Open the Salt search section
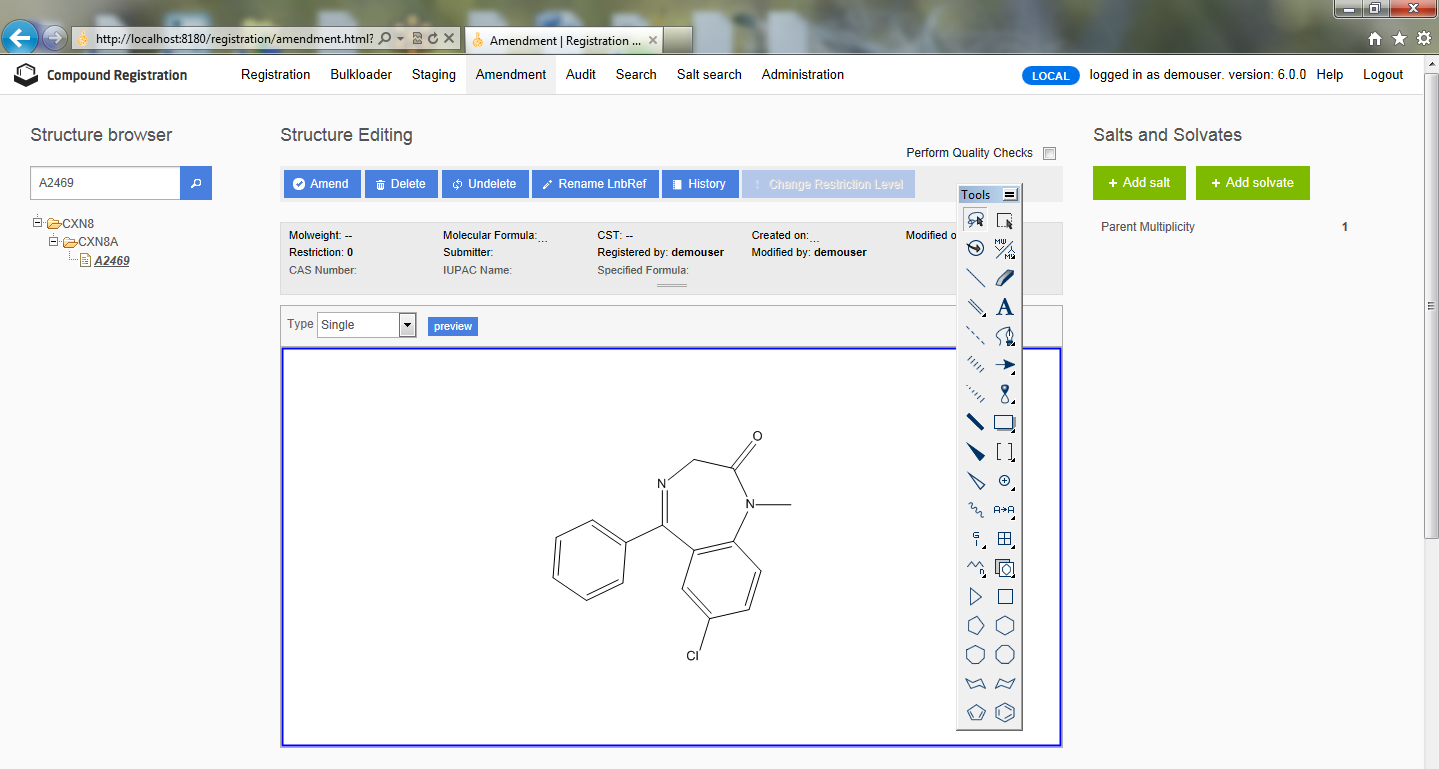 point(708,74)
